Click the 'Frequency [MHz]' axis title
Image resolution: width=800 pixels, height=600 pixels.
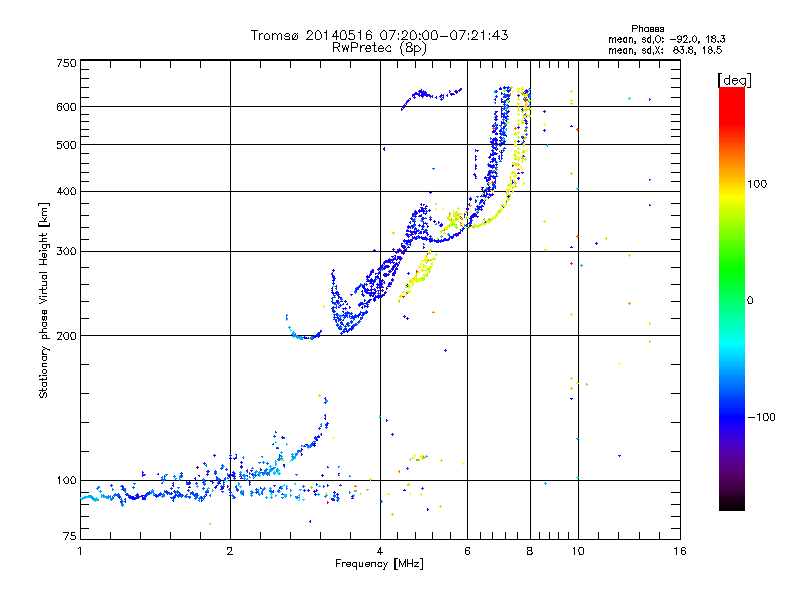[379, 564]
